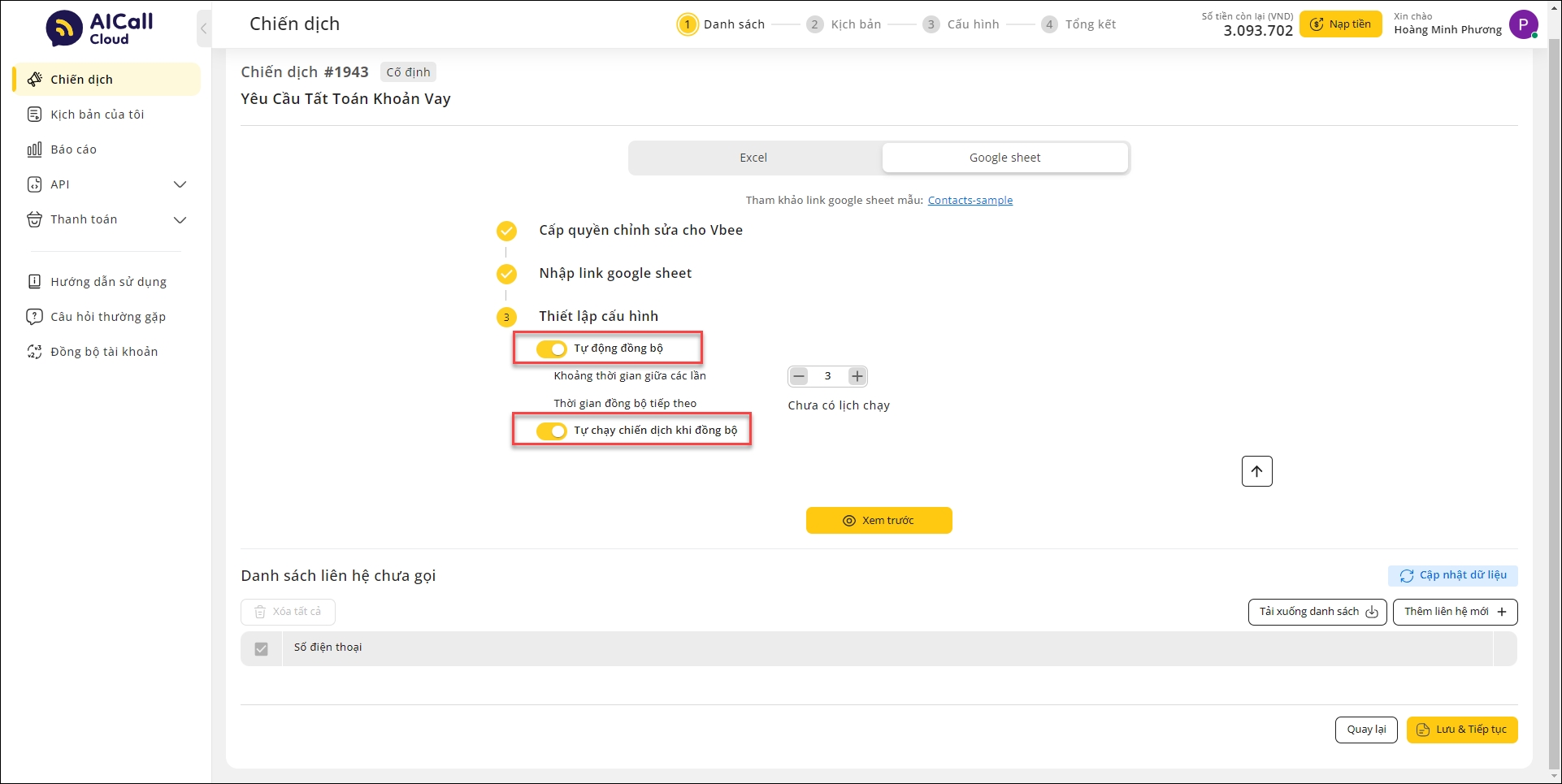Switch to the Excel tab
1562x784 pixels.
(753, 158)
